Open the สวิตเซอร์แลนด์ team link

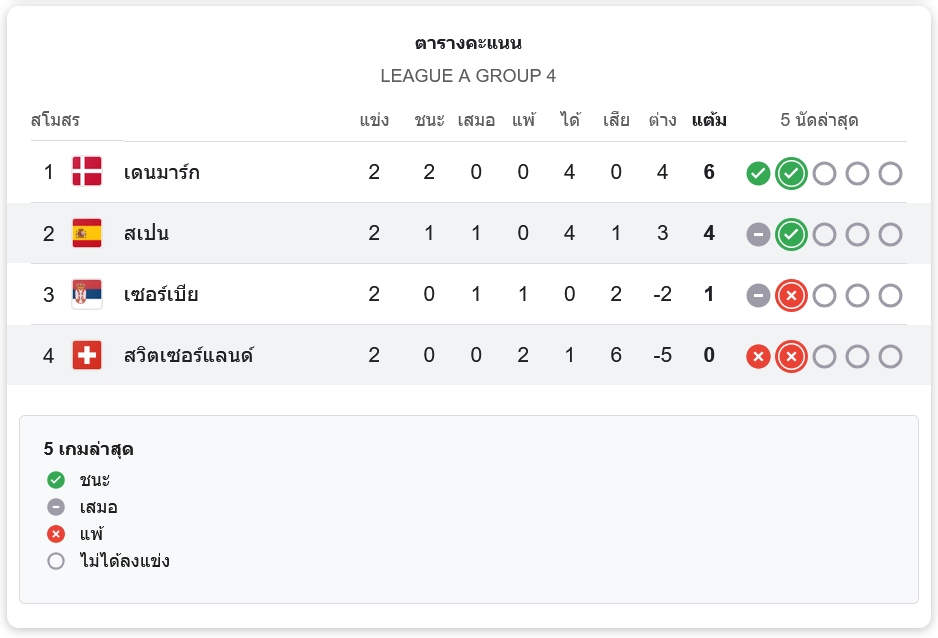(188, 355)
